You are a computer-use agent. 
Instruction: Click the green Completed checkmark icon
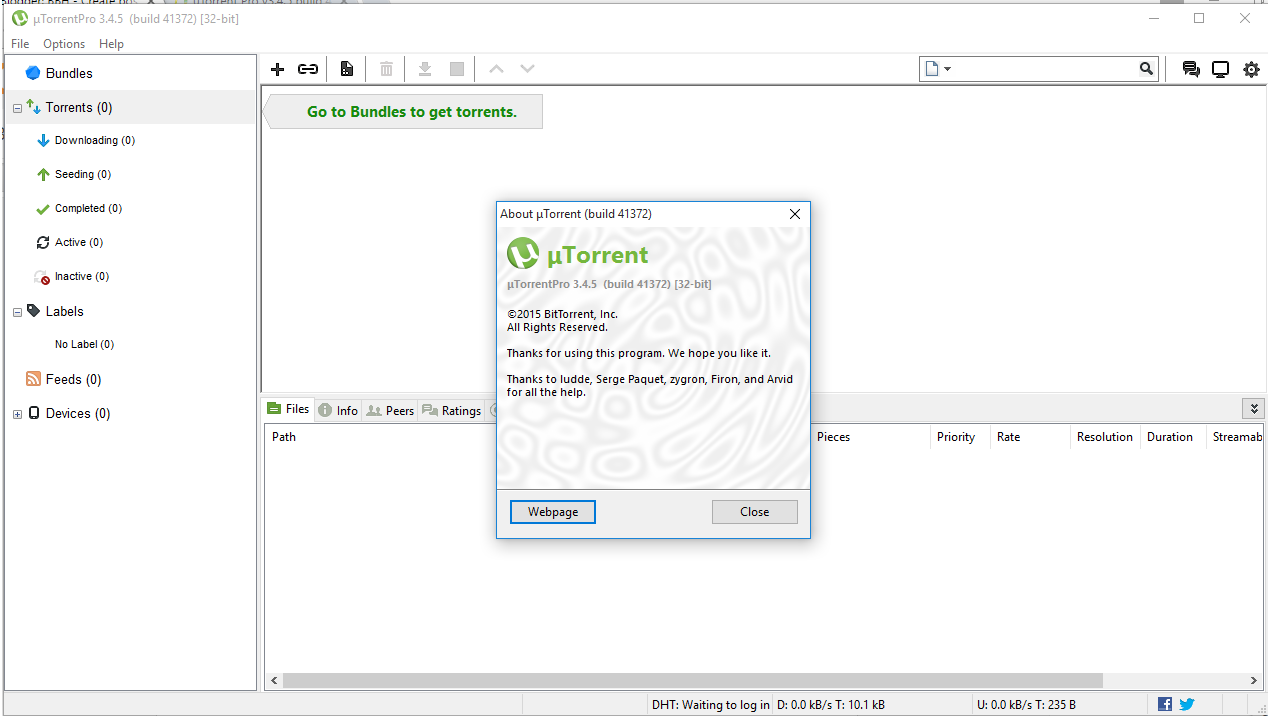coord(43,209)
